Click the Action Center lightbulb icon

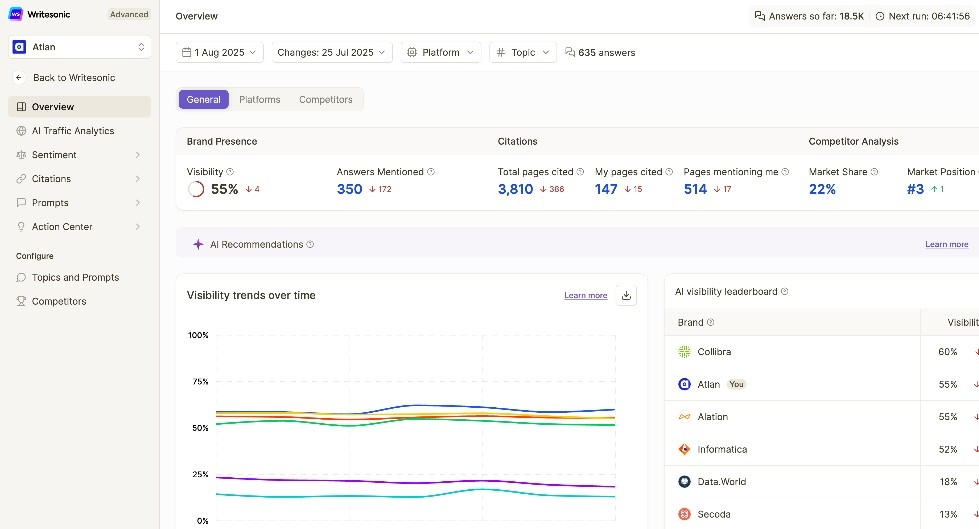(x=21, y=226)
